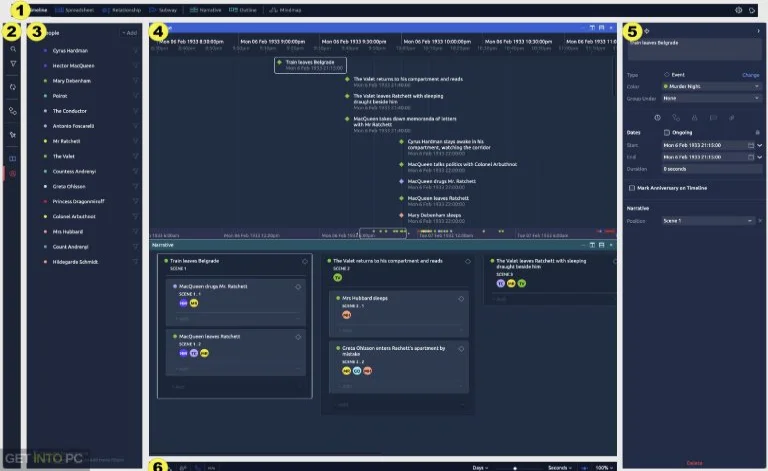The width and height of the screenshot is (768, 471).
Task: Open Narrative Position Scene 1 dropdown
Action: [708, 221]
